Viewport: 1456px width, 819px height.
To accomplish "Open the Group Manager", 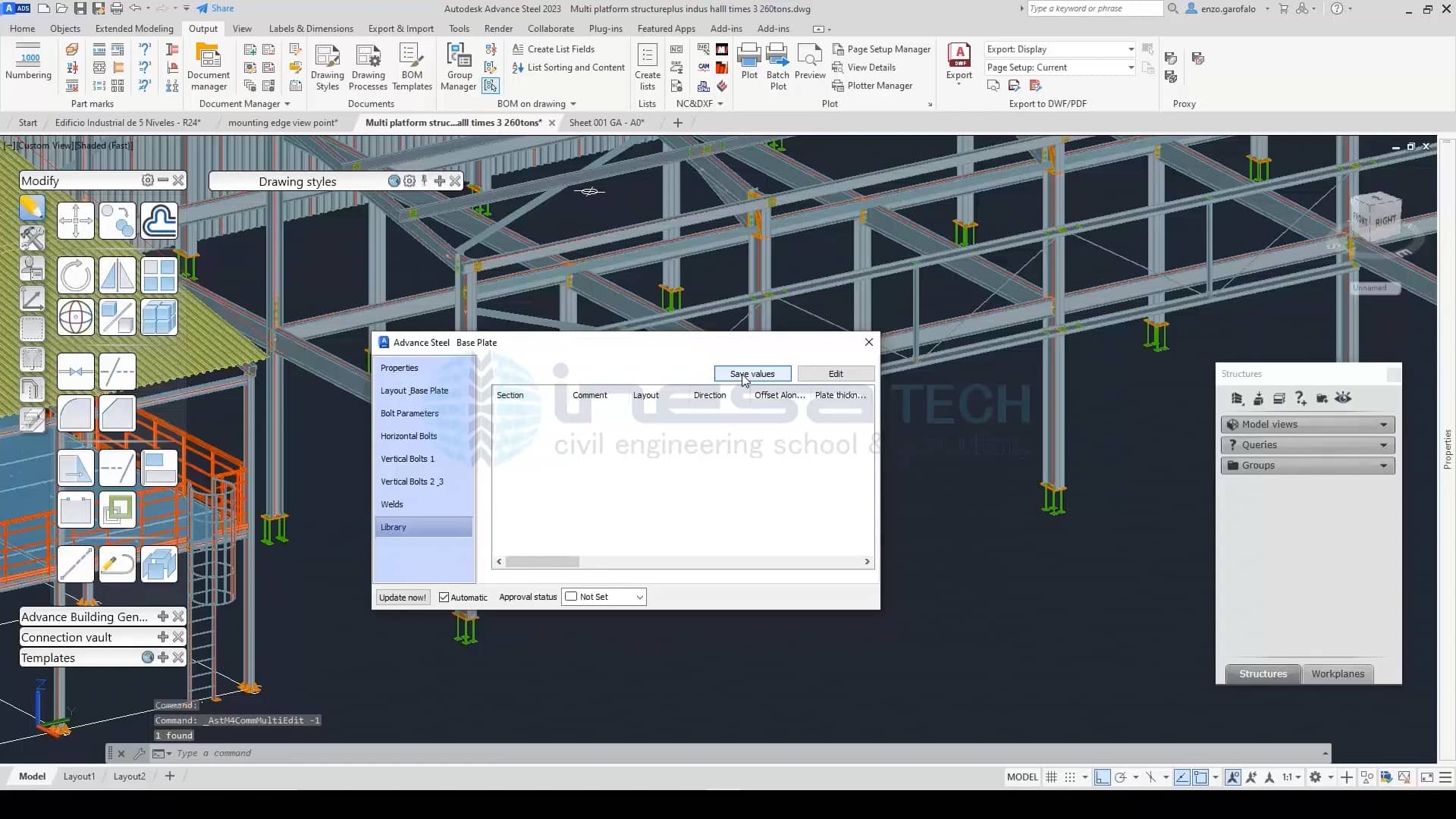I will tap(458, 67).
